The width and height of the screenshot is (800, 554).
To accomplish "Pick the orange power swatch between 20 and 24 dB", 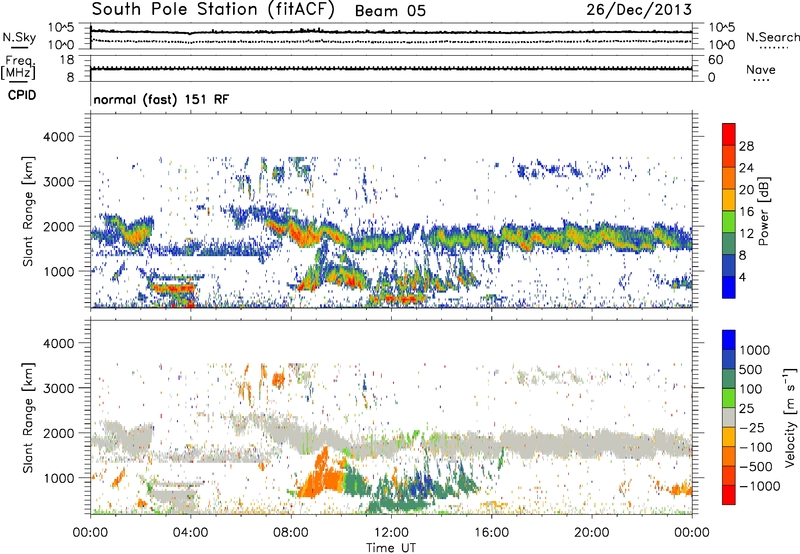I will click(729, 178).
